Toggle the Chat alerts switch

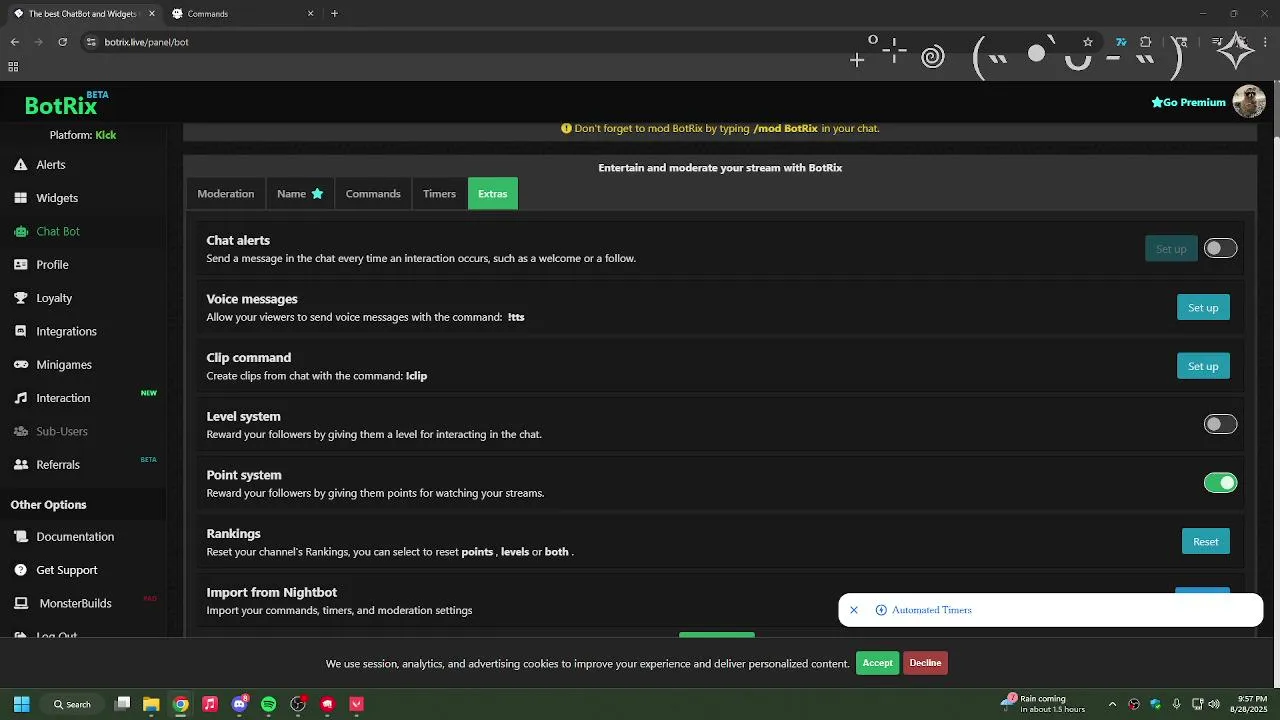(x=1220, y=249)
